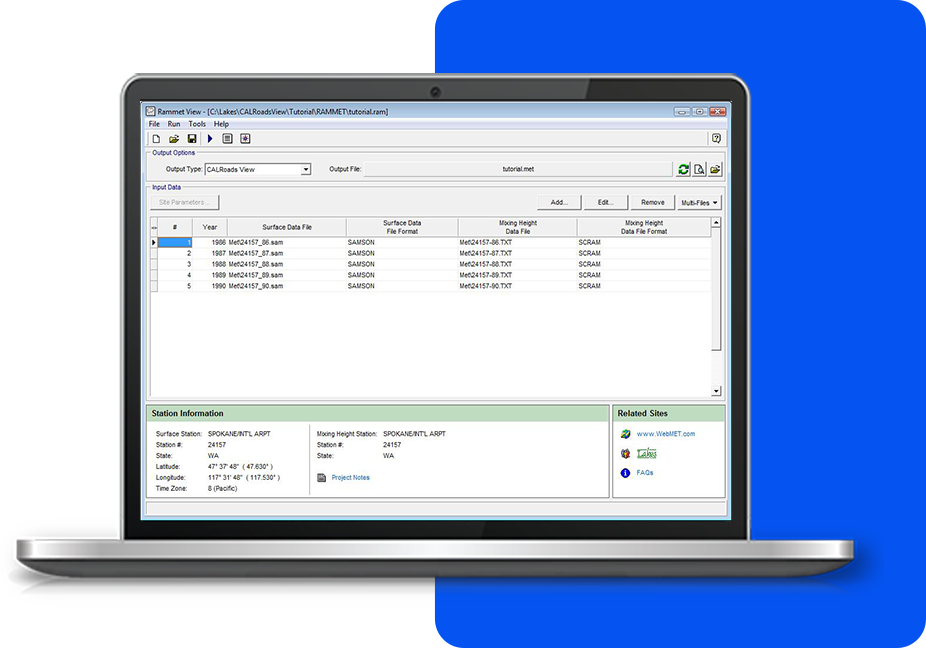Click the table scroll up arrow
926x648 pixels.
point(716,223)
